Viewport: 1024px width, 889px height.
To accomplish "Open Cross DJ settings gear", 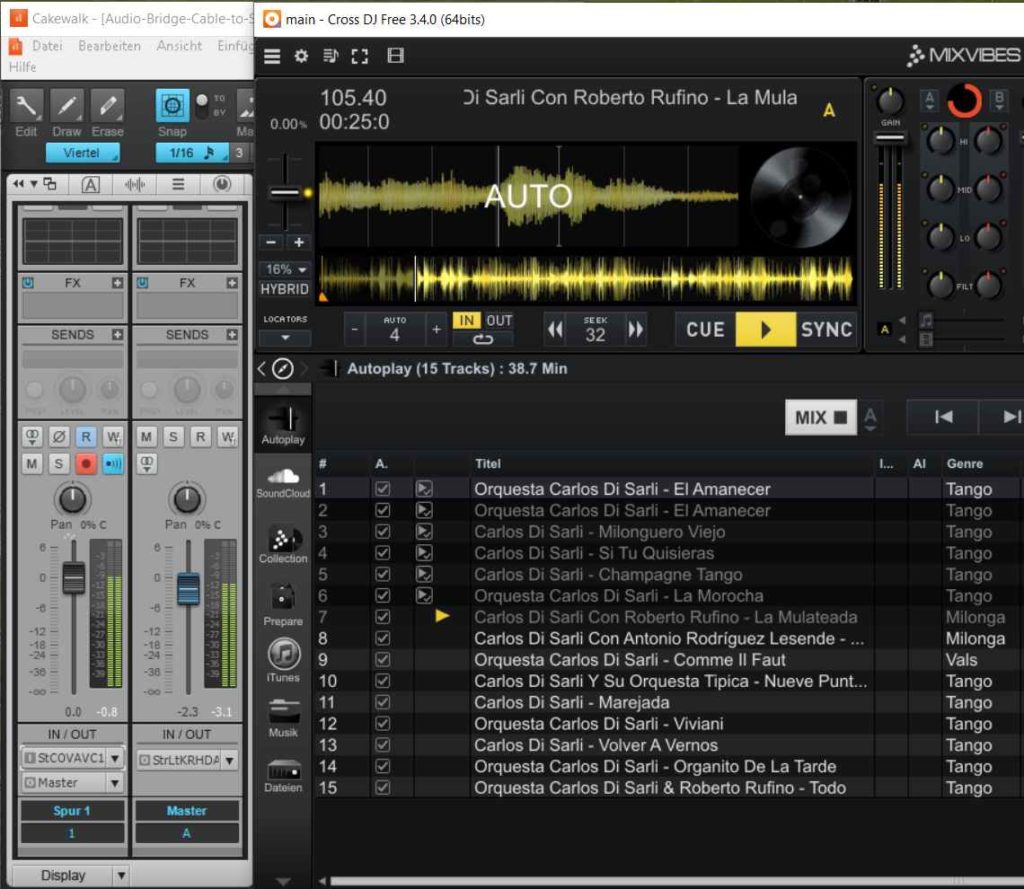I will coord(300,56).
